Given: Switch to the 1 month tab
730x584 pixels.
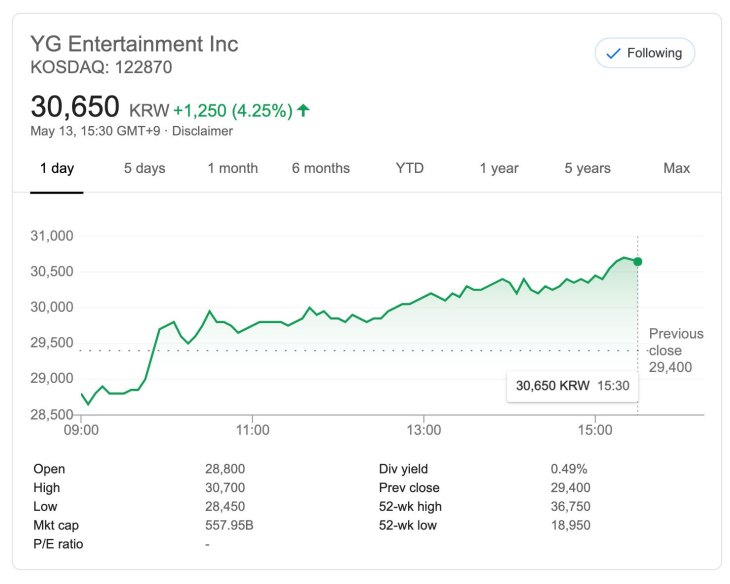Looking at the screenshot, I should 232,168.
